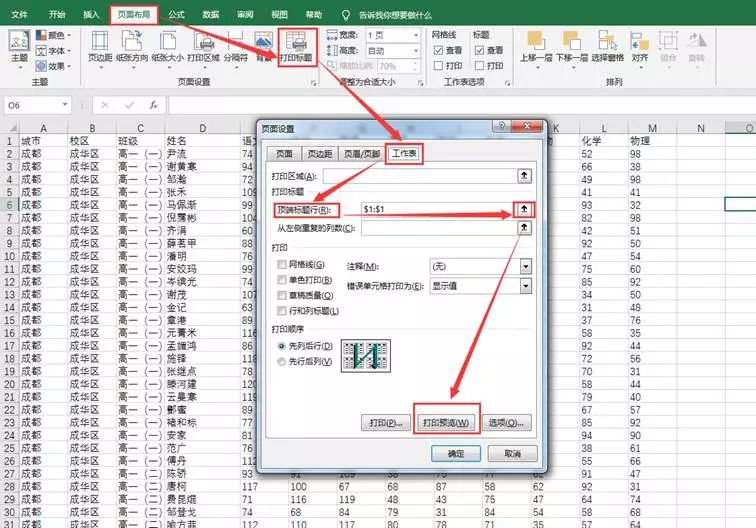
Task: Click the 纸张方向 orientation icon
Action: click(132, 47)
